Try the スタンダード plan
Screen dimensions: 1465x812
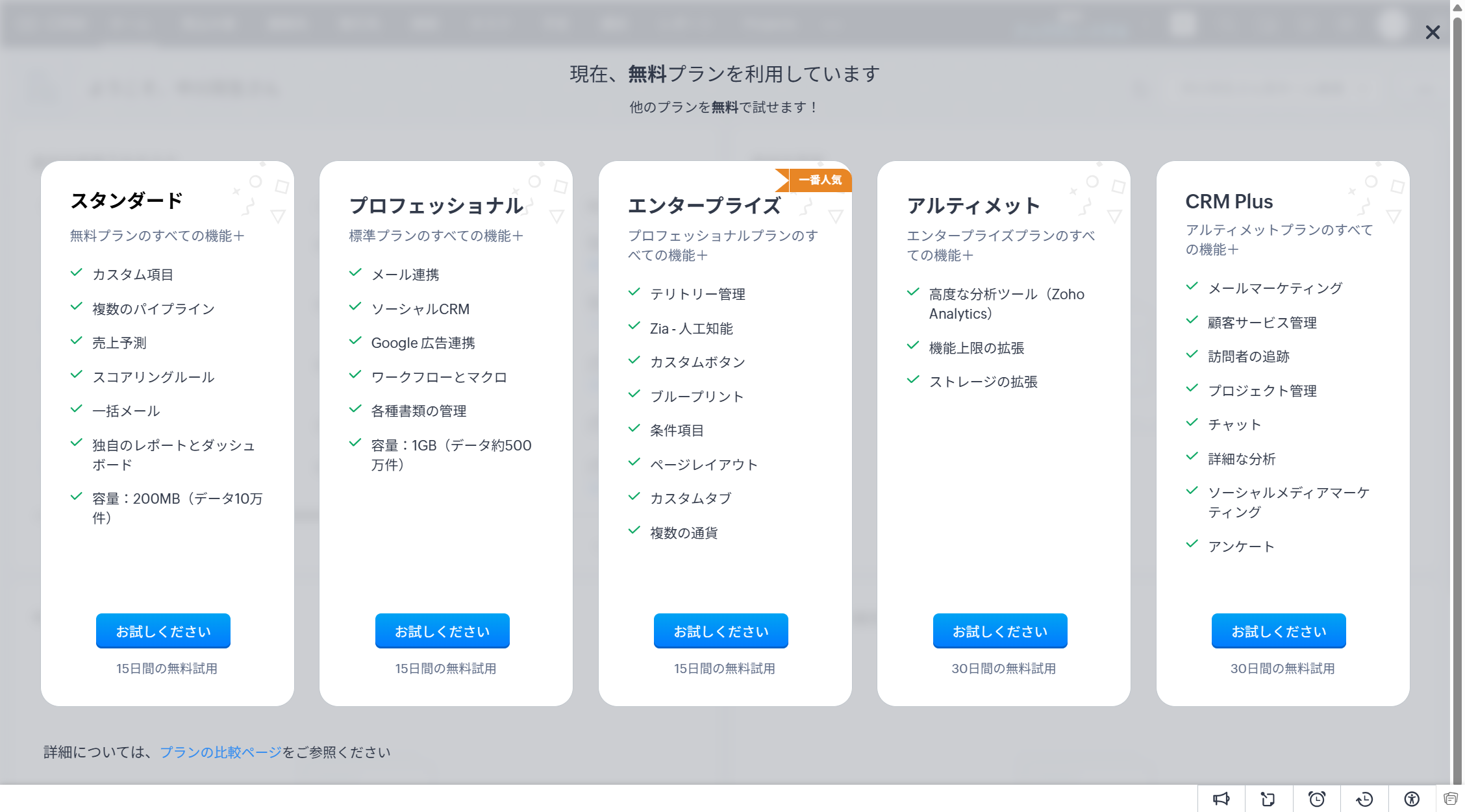tap(163, 631)
